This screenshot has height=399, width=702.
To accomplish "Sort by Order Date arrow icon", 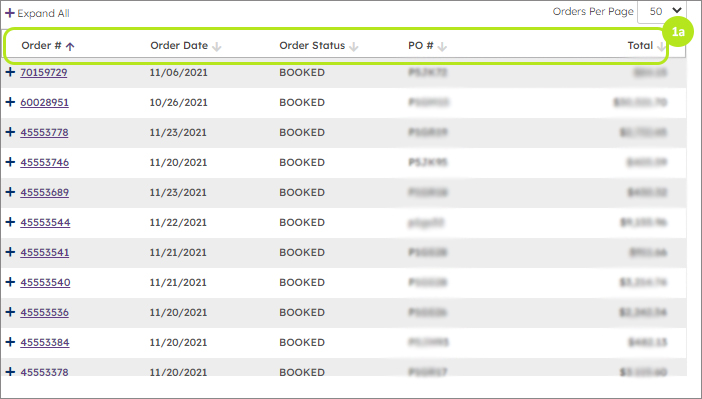I will coord(217,46).
